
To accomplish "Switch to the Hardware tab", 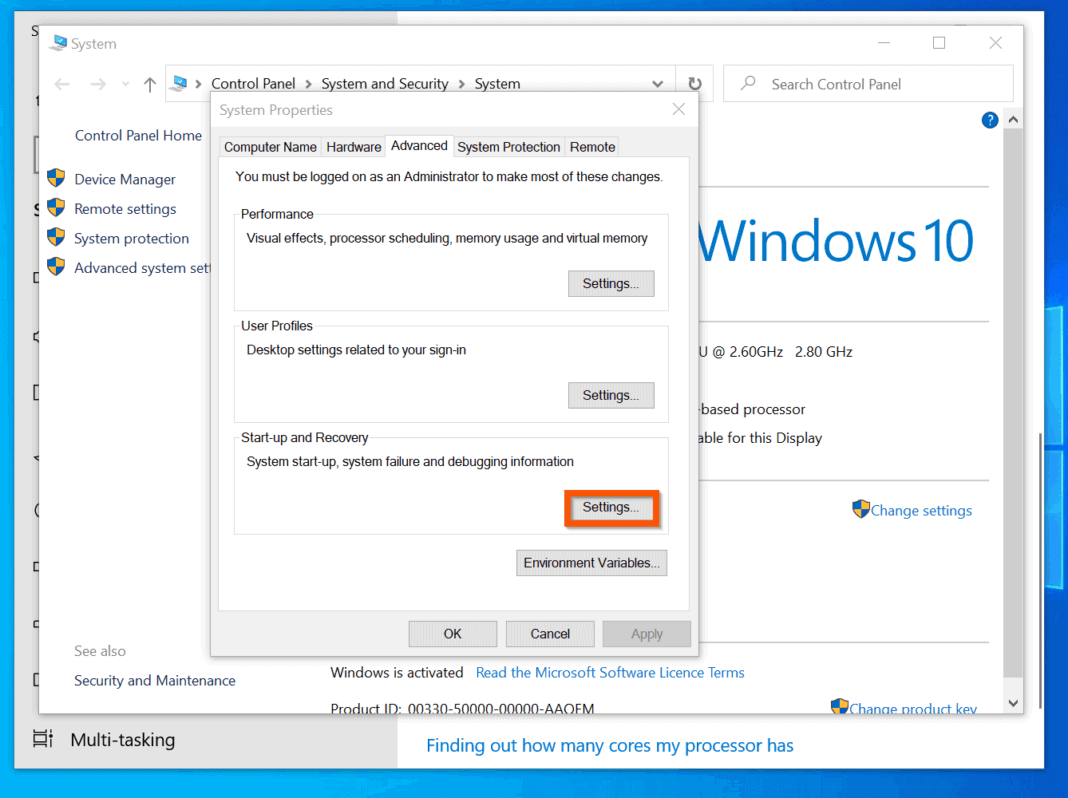I will coord(353,146).
